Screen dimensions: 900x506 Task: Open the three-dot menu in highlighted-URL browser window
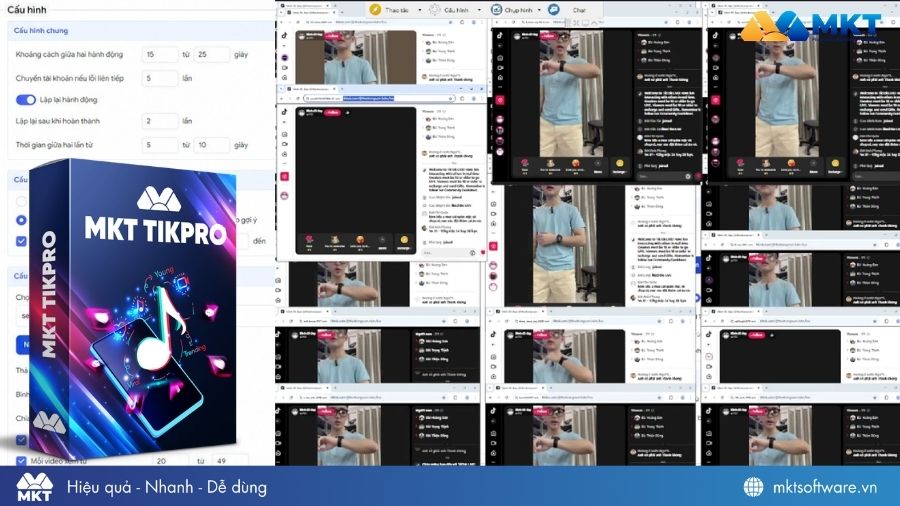coord(483,98)
